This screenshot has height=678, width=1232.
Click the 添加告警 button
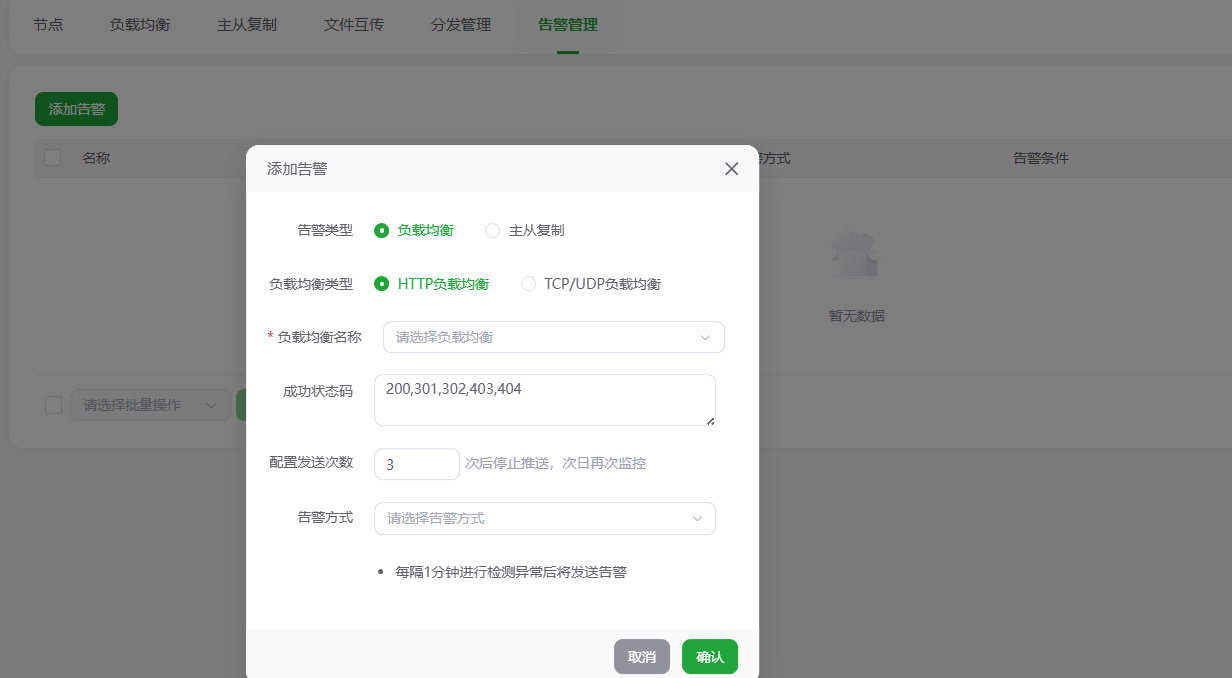75,108
